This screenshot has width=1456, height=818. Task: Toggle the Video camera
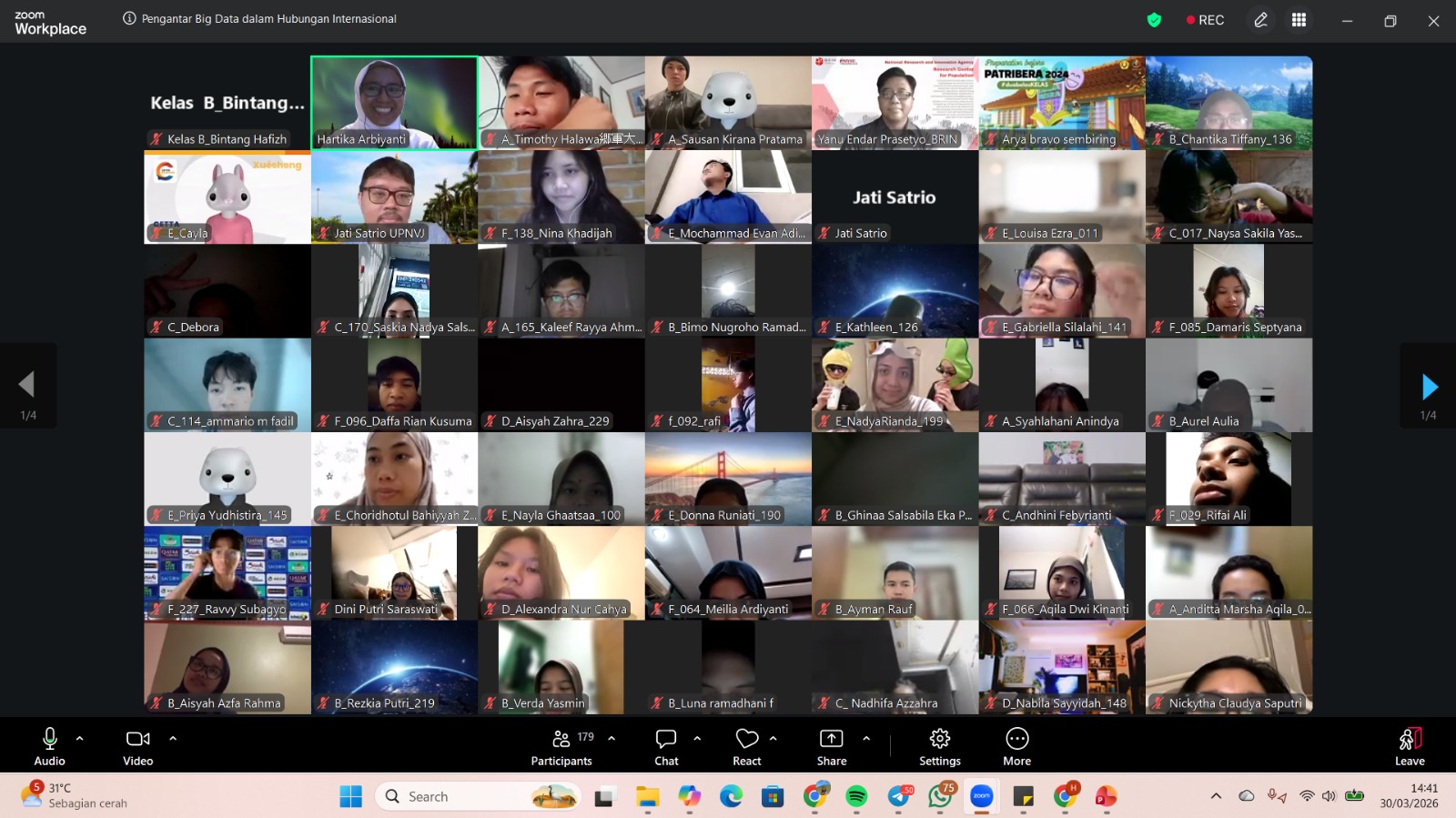click(138, 746)
